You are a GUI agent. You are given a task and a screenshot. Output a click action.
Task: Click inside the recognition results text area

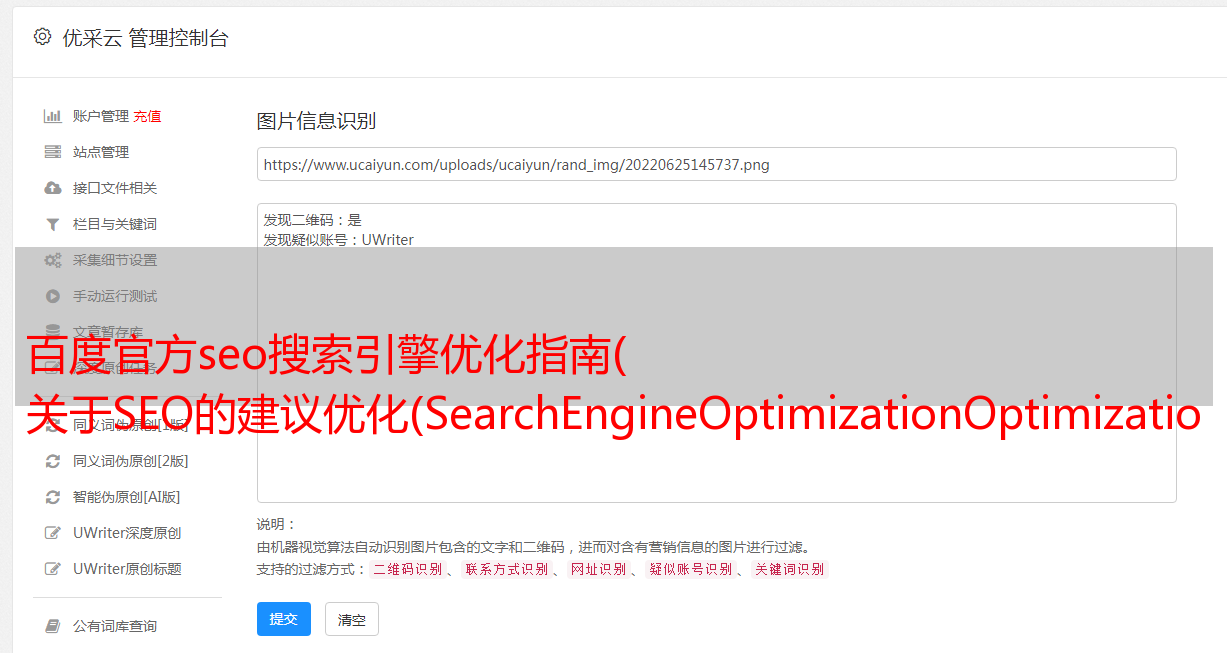pyautogui.click(x=716, y=353)
